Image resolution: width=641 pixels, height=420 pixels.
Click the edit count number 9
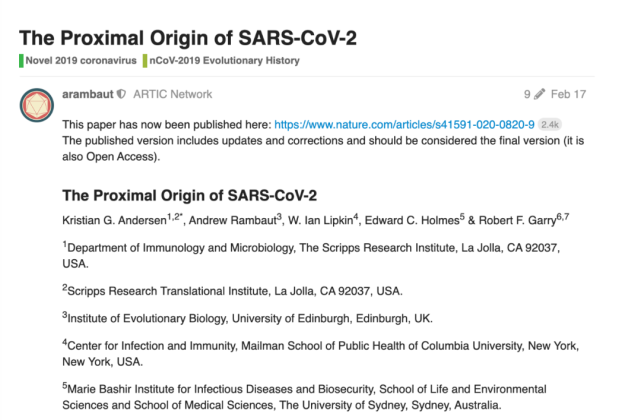[x=527, y=94]
